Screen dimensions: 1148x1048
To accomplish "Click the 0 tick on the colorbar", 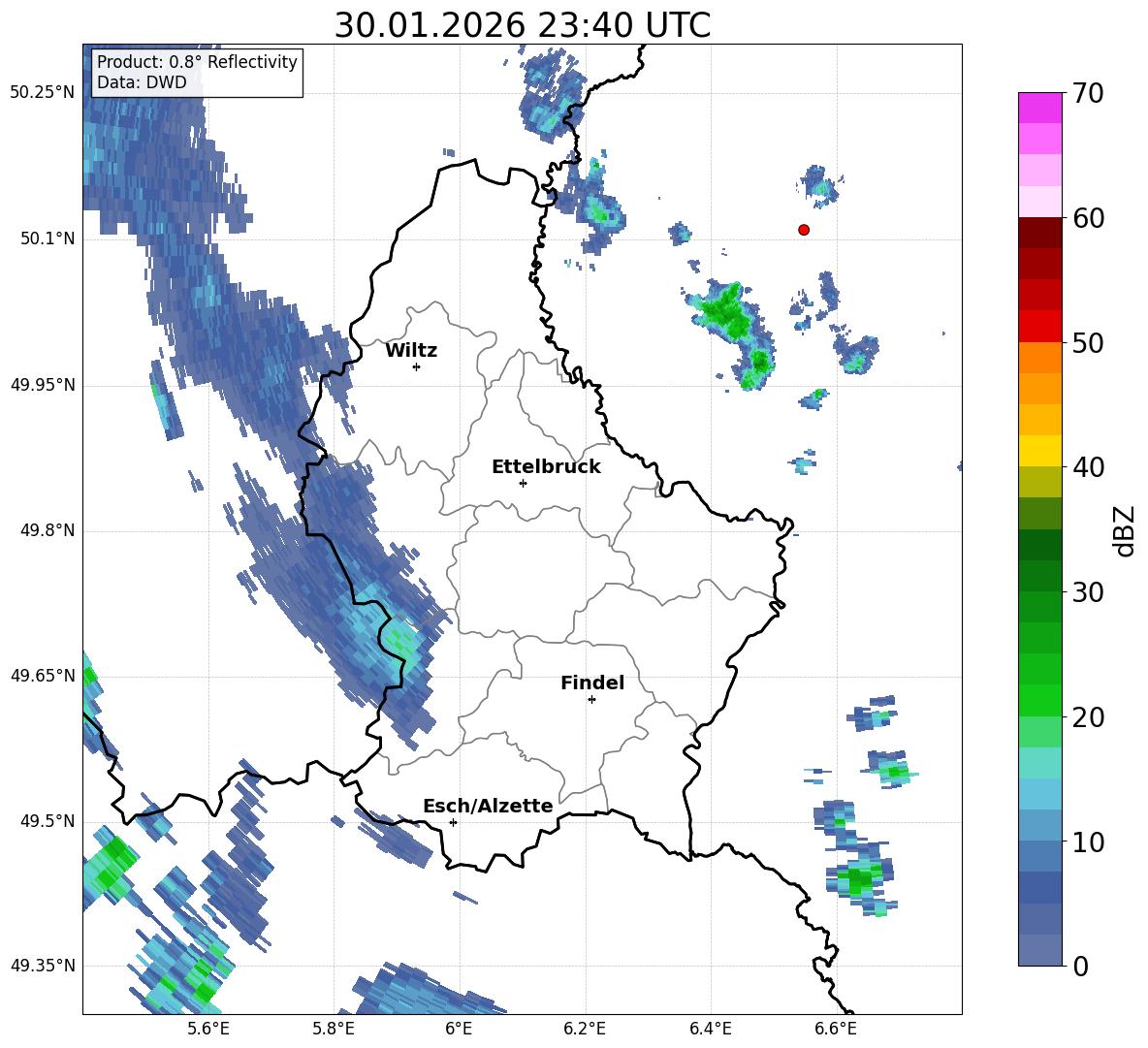I will pyautogui.click(x=1080, y=967).
